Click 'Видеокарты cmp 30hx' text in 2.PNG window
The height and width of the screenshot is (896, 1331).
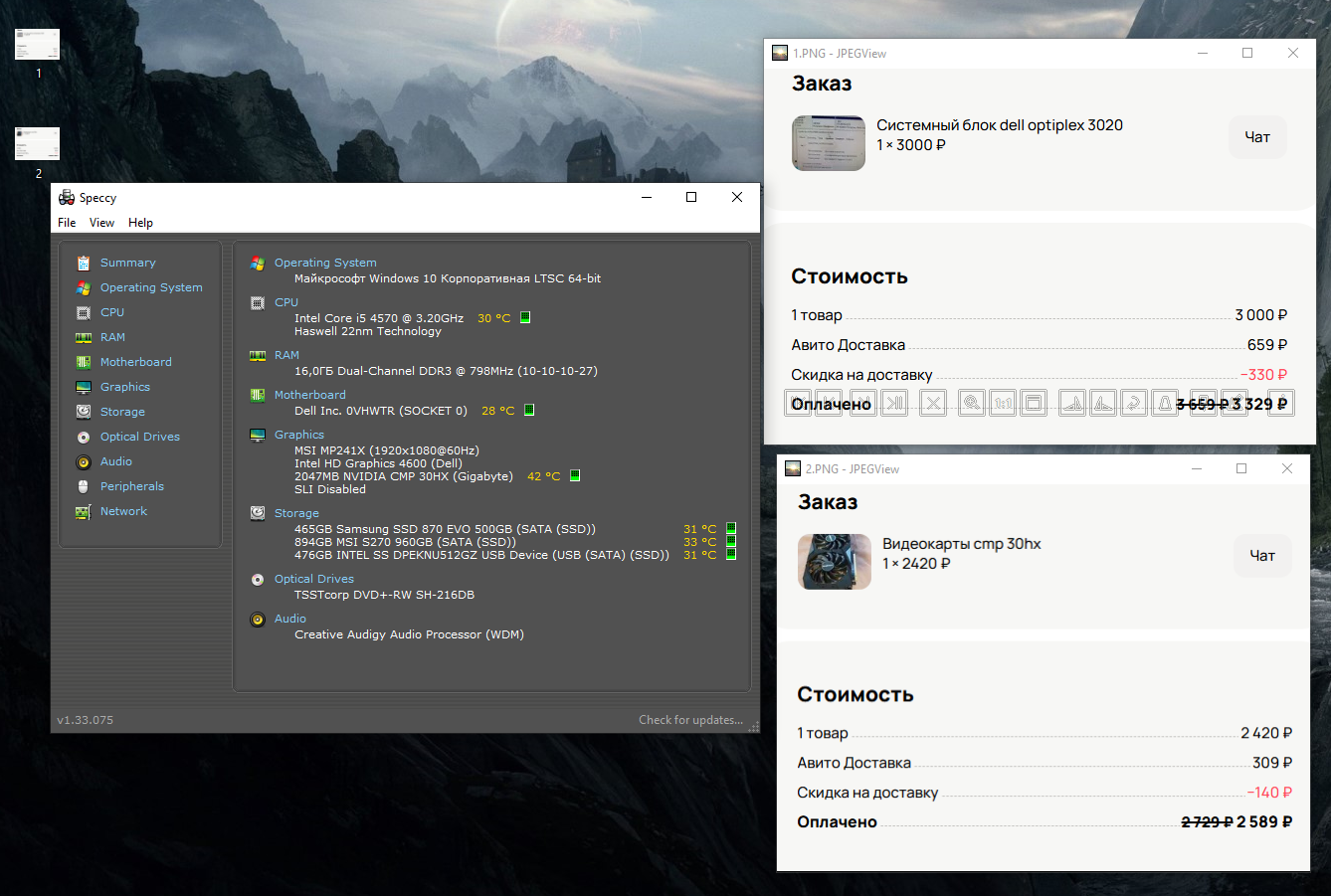[962, 544]
